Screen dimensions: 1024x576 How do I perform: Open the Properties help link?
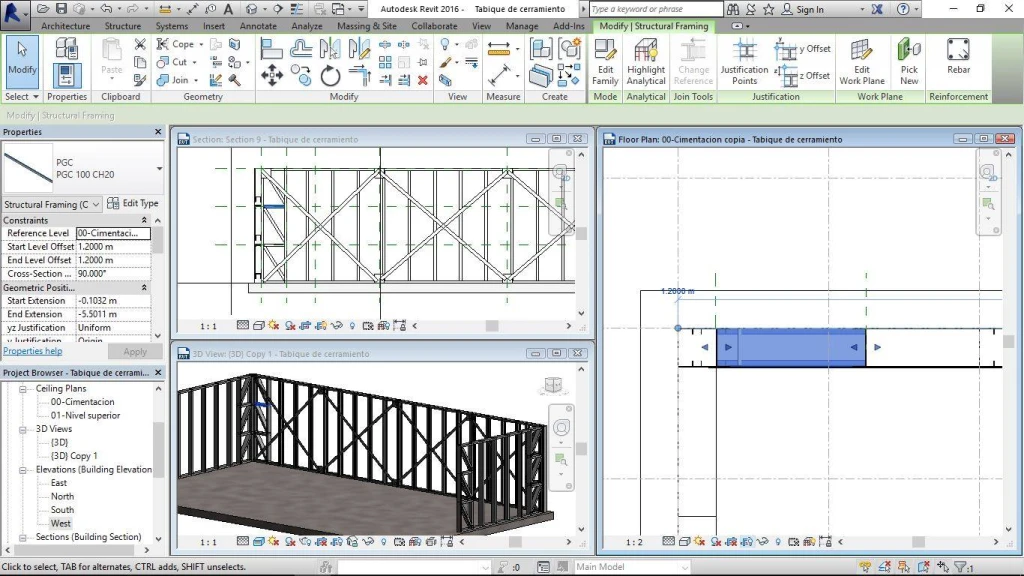(x=33, y=351)
